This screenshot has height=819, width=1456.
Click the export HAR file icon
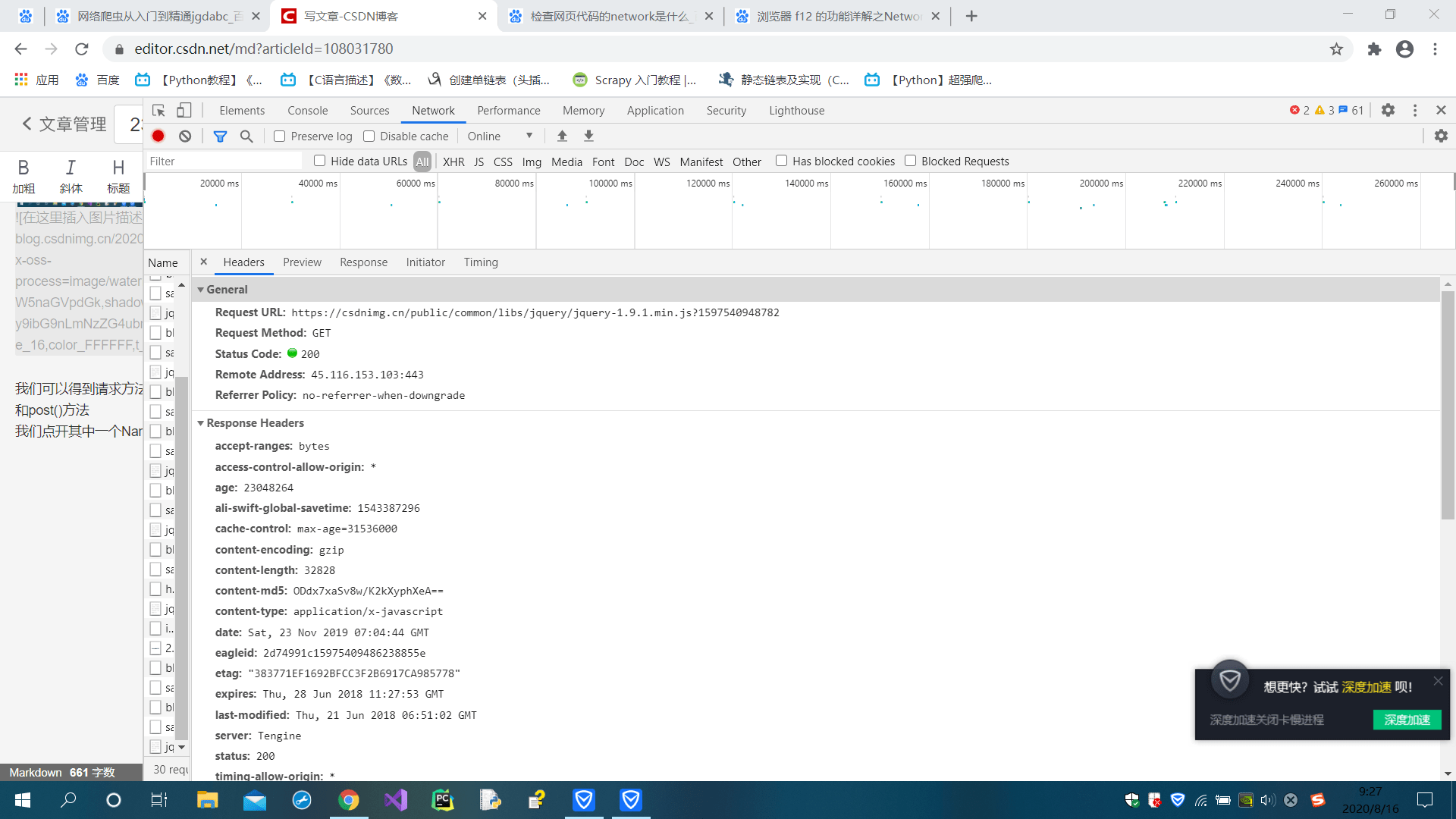(589, 135)
